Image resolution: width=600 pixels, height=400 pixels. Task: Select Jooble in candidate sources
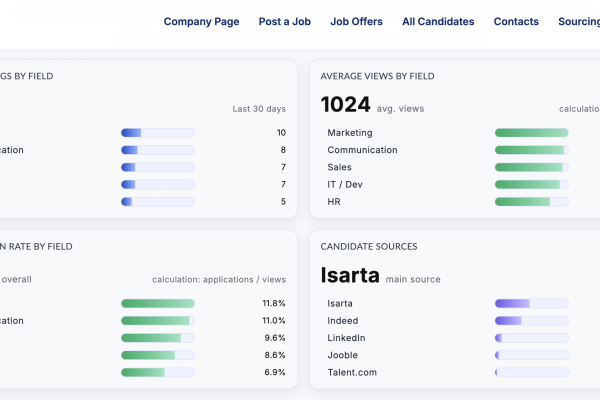click(343, 355)
